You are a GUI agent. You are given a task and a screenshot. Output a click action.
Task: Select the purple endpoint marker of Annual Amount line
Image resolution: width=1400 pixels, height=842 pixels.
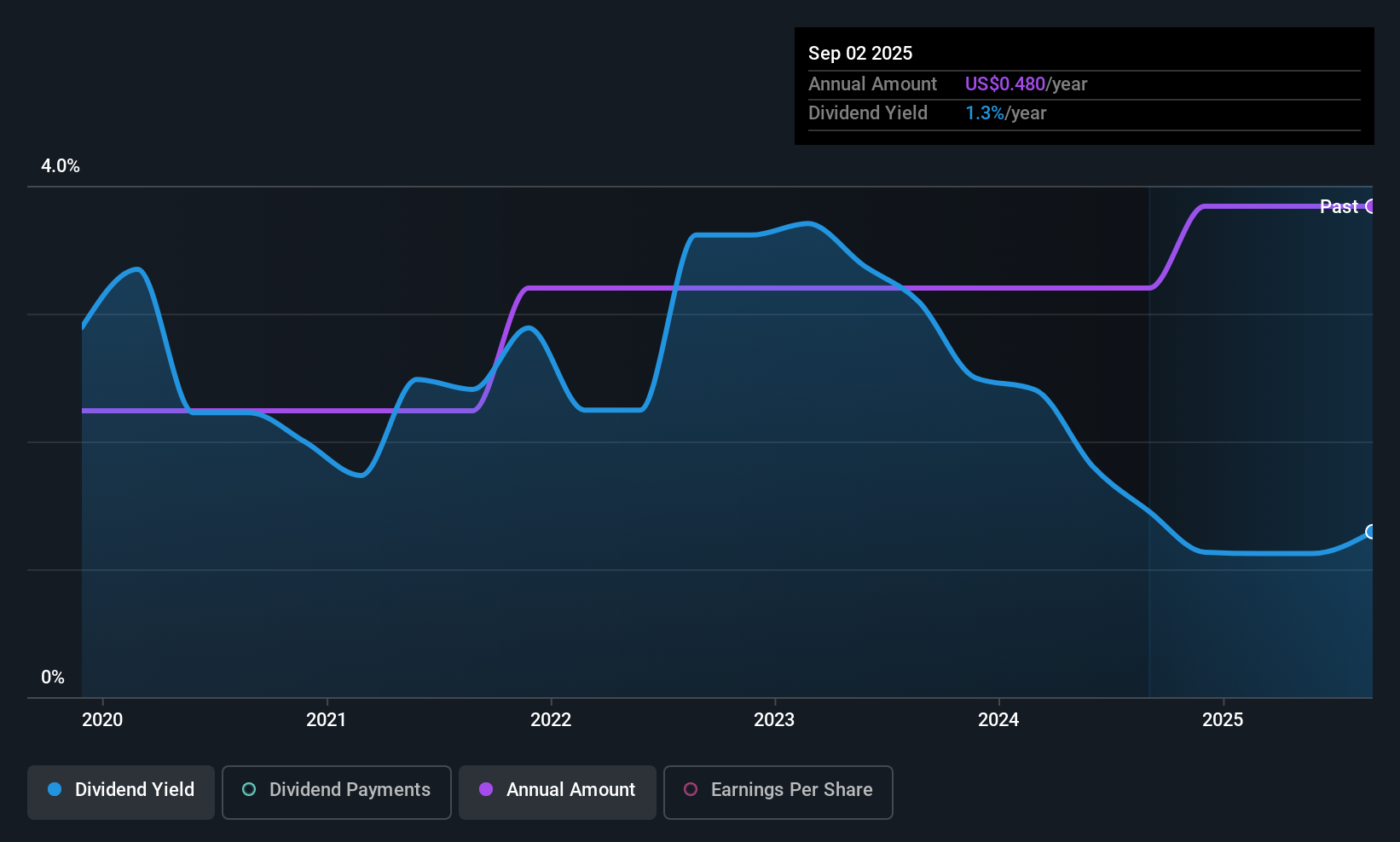click(x=1370, y=206)
